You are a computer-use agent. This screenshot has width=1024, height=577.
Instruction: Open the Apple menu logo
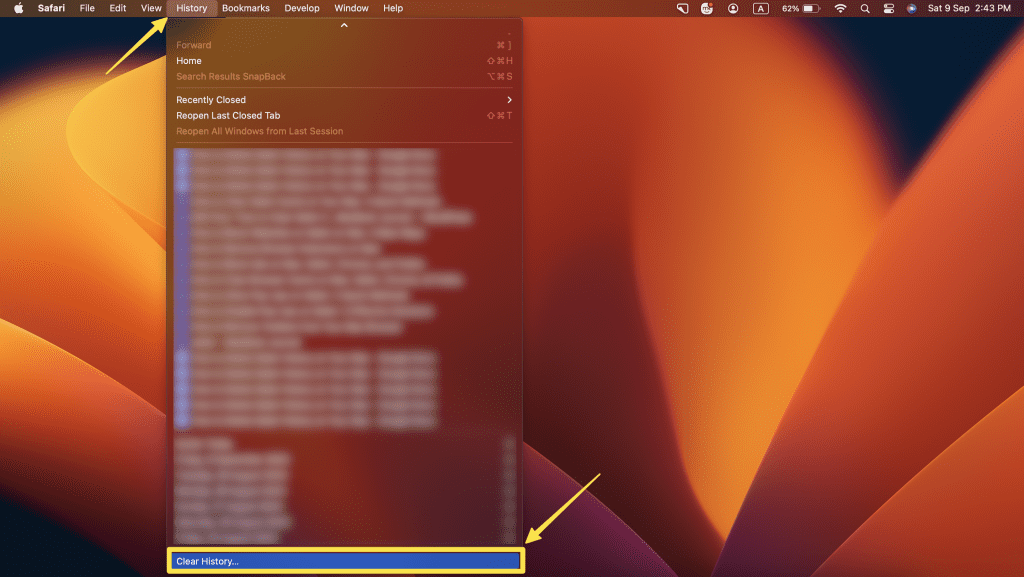(18, 8)
